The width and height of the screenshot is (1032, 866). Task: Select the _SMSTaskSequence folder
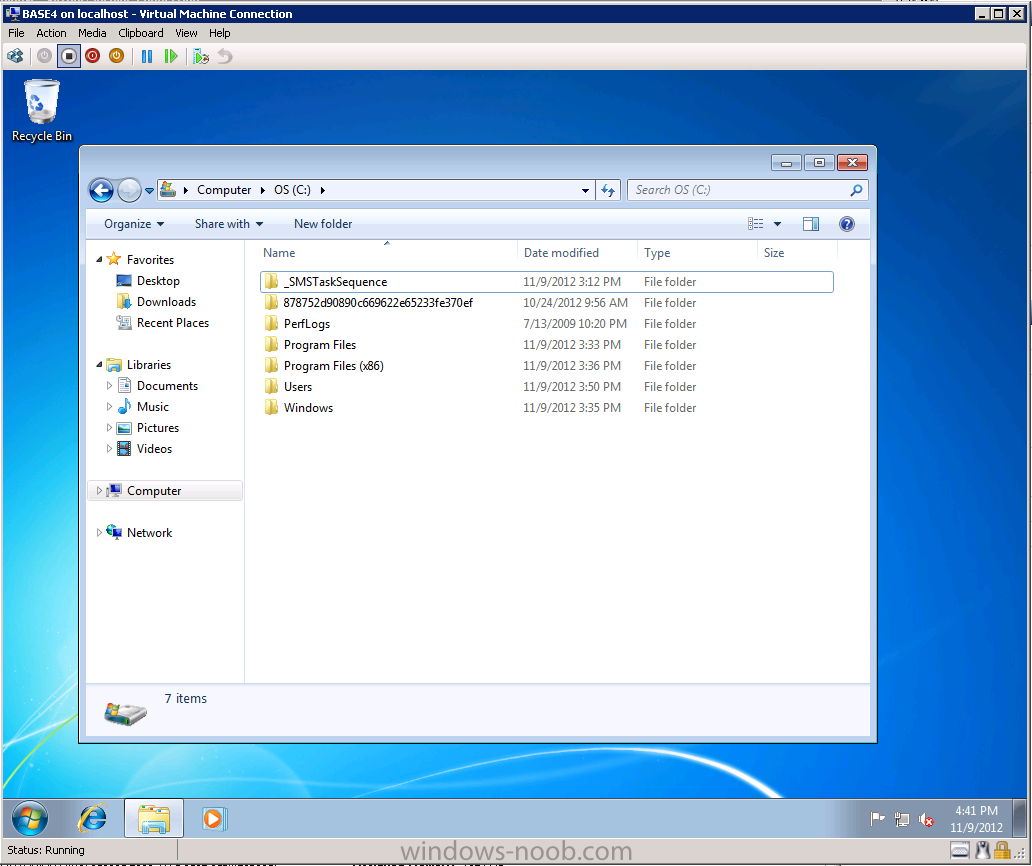[x=546, y=282]
